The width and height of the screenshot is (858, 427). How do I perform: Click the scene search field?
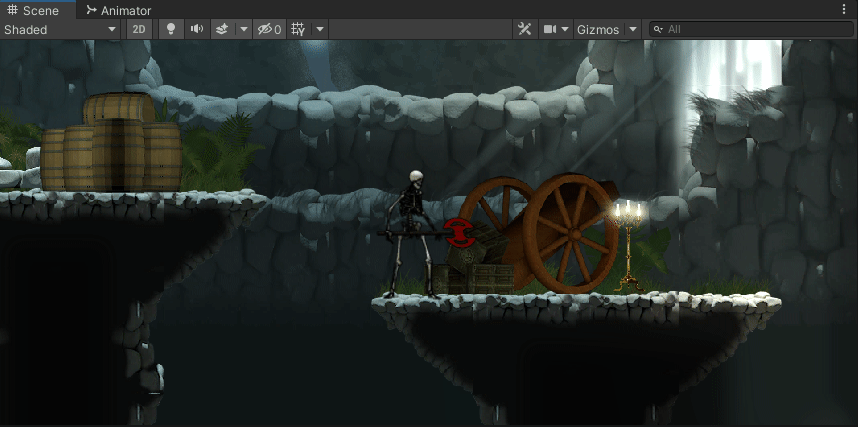coord(751,30)
